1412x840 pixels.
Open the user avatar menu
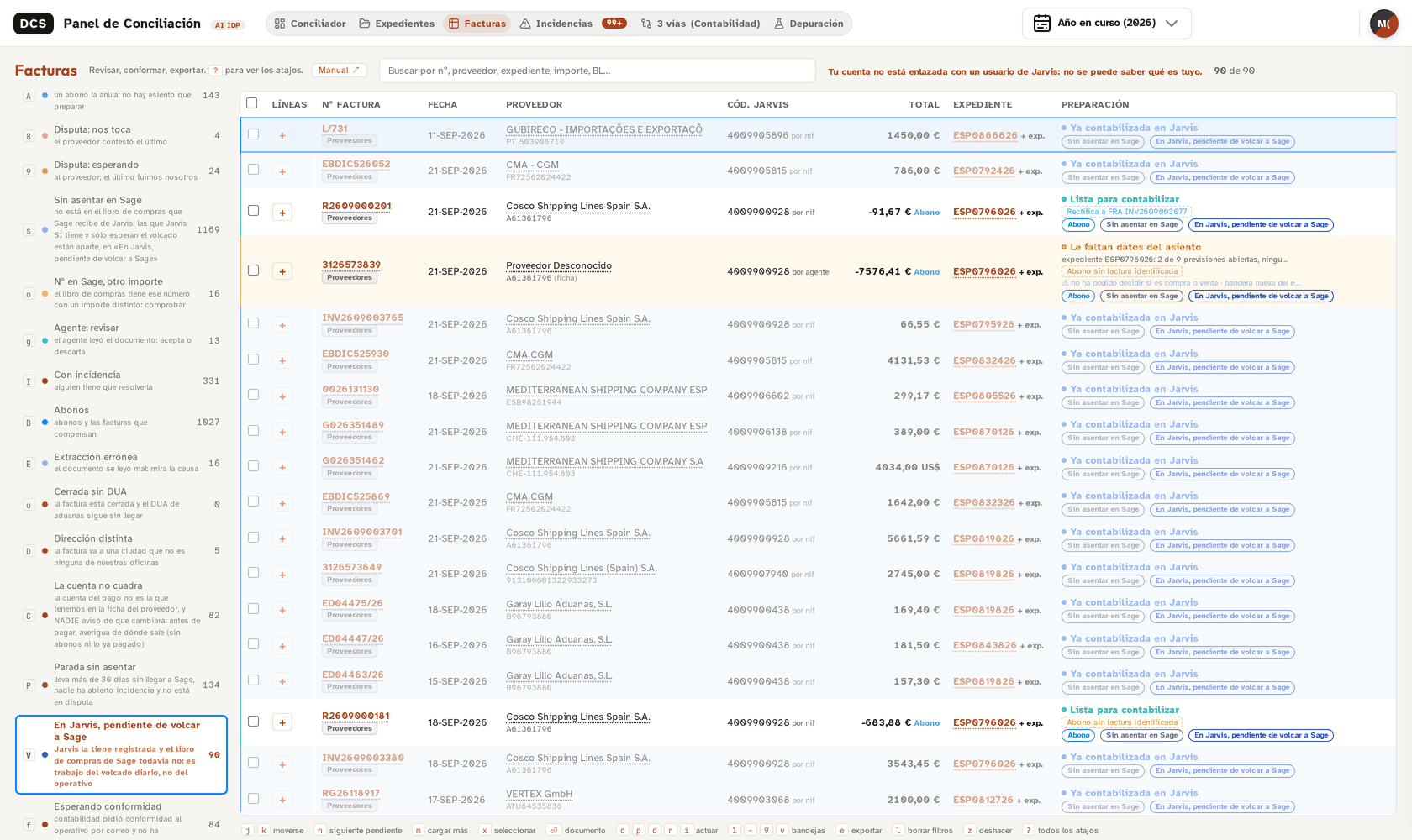pos(1383,24)
